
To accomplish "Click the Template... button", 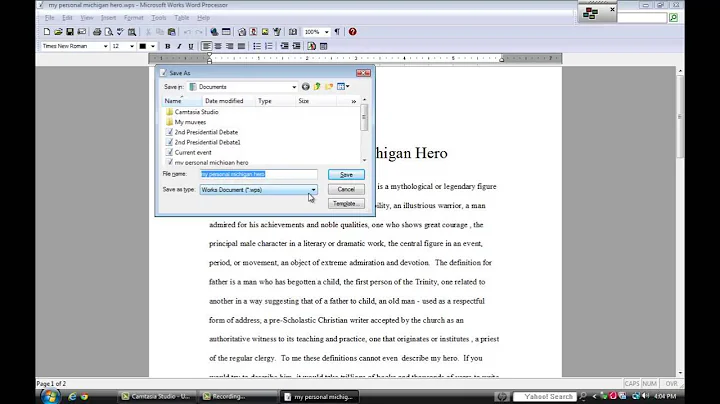I will click(346, 203).
